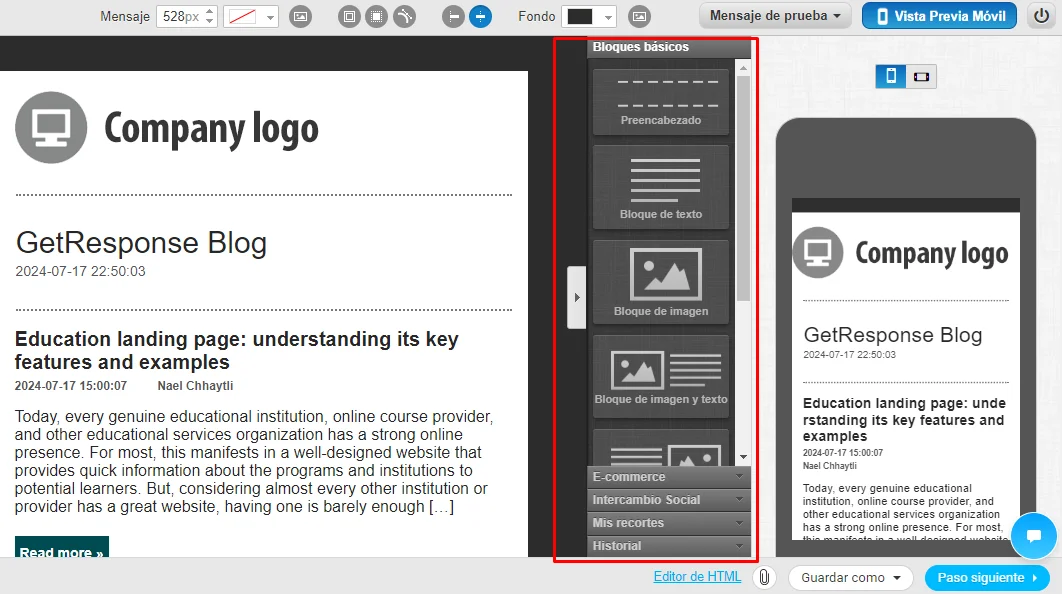The image size is (1062, 594).
Task: Click the author name Nael Chhaytli in editor
Action: coord(195,385)
